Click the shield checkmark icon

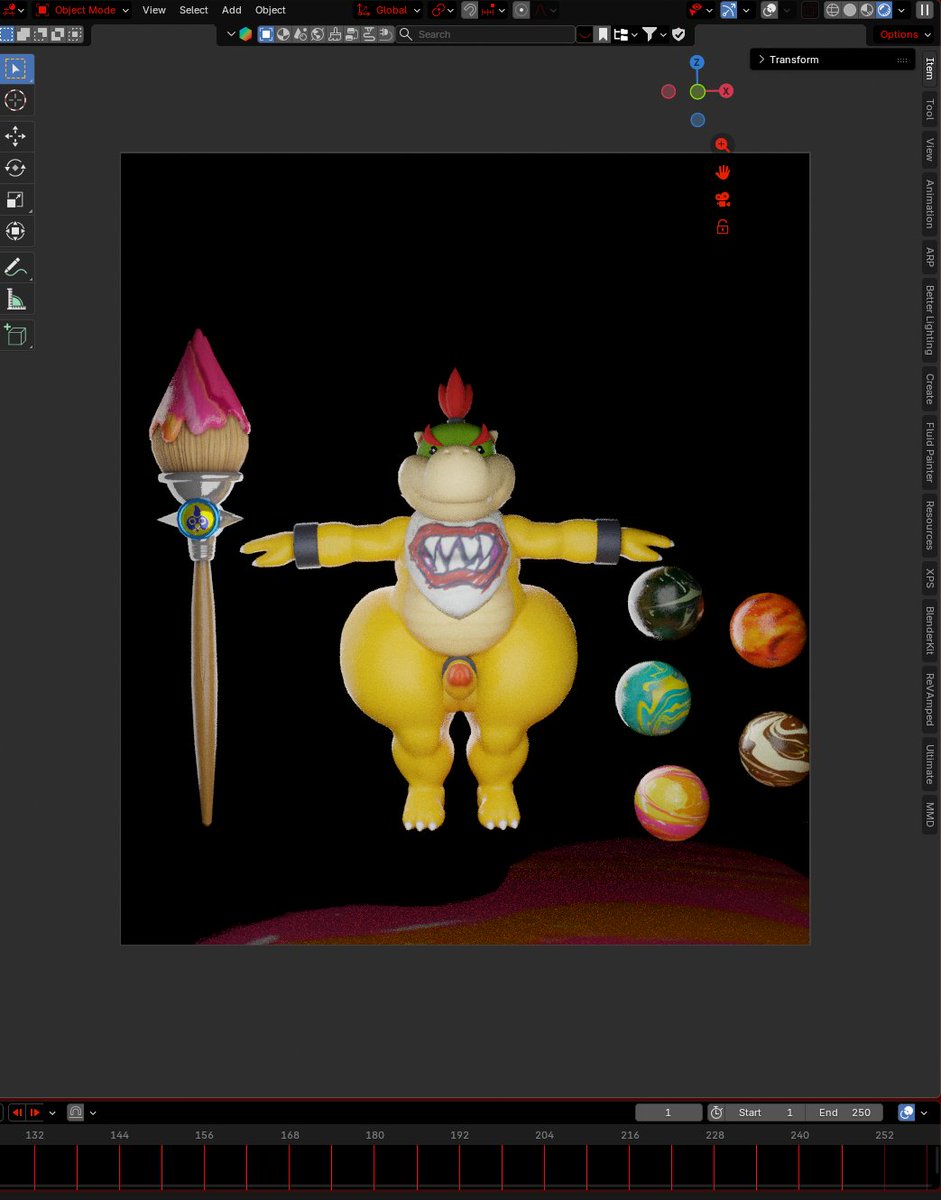(x=679, y=34)
